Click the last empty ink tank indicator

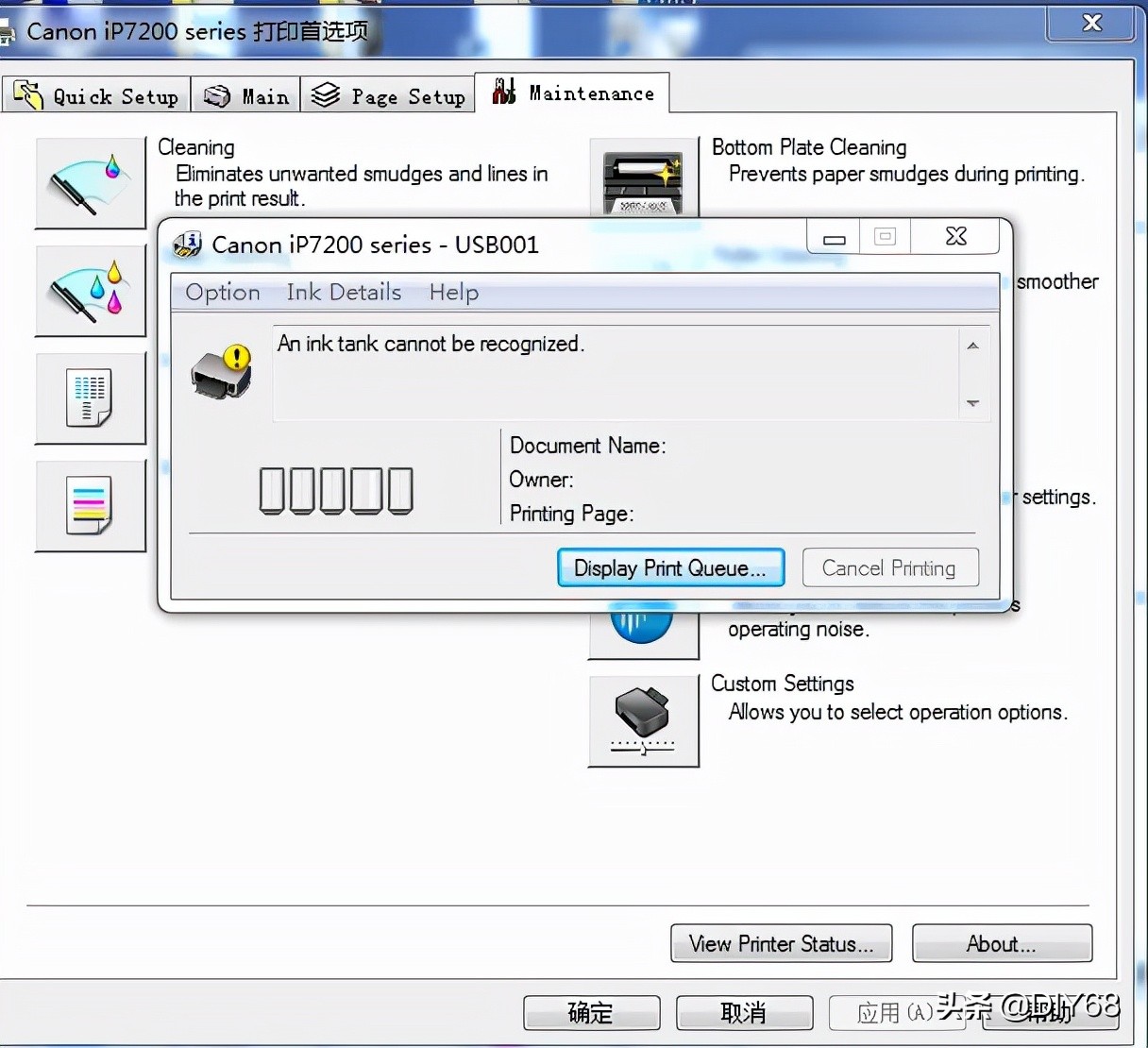point(400,490)
